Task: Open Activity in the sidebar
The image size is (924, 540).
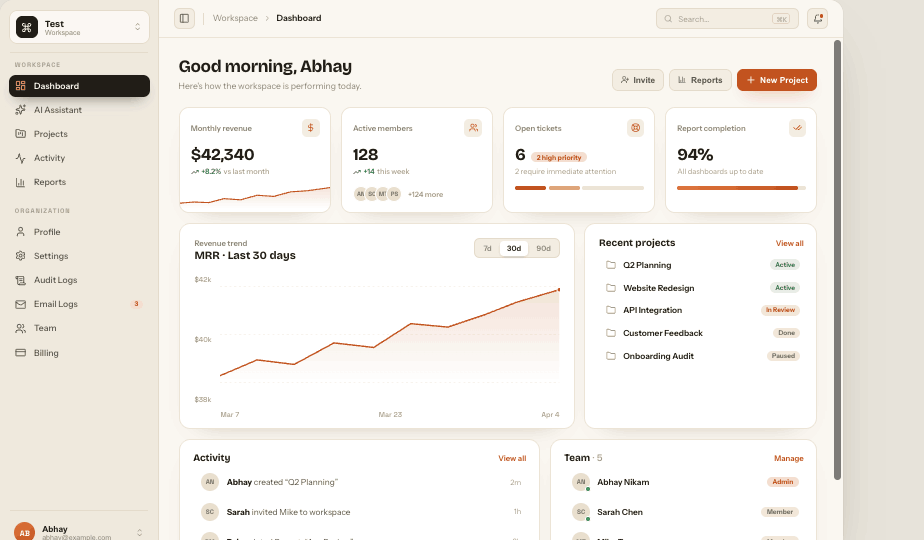Action: point(80,158)
